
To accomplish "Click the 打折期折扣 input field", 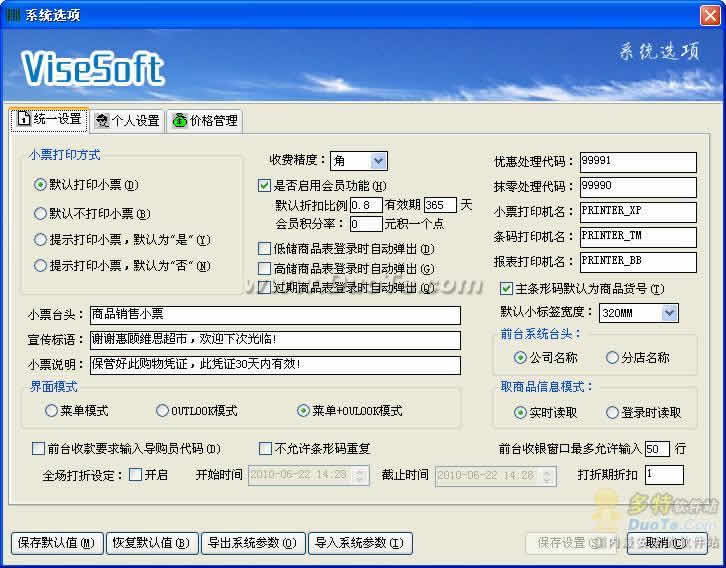I will (x=664, y=475).
